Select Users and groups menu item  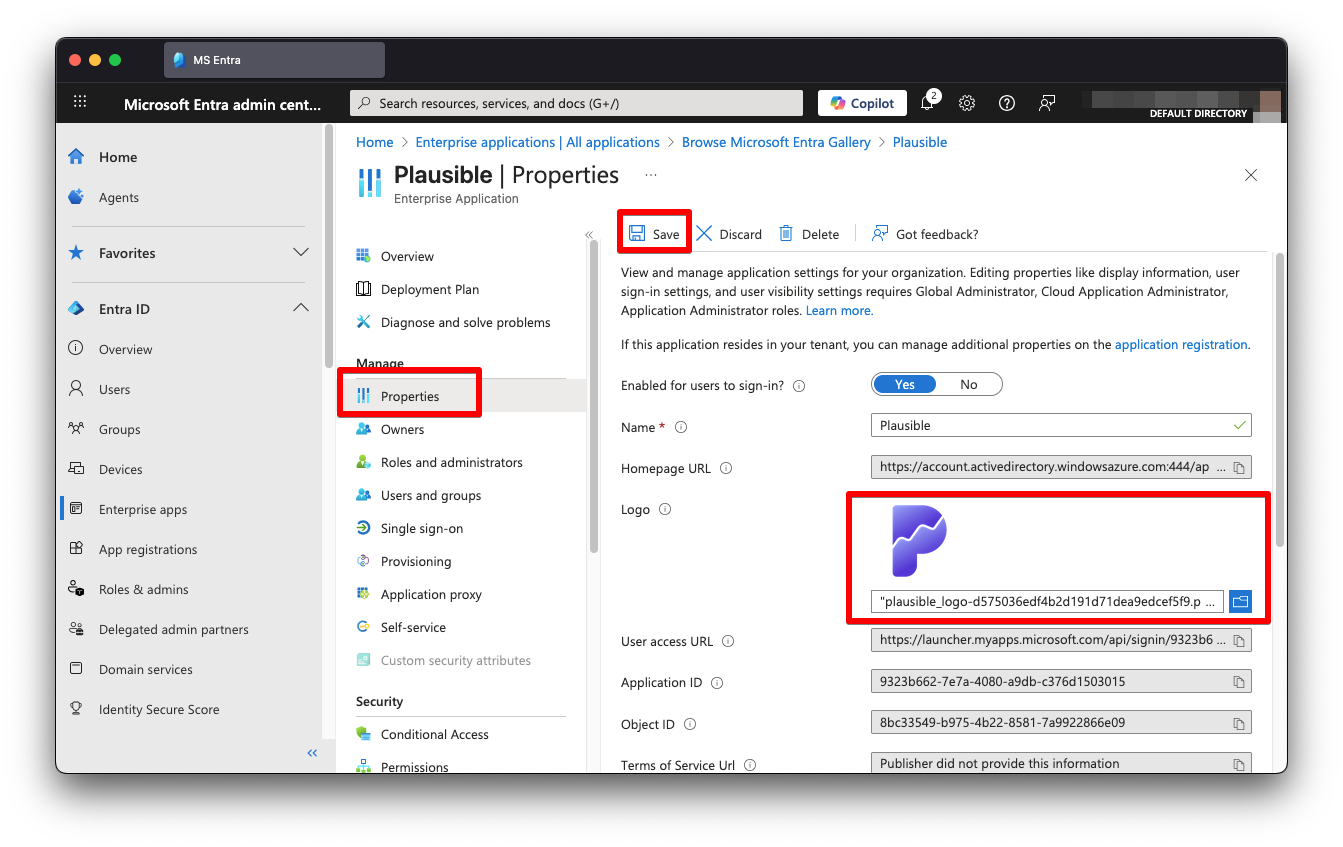430,495
